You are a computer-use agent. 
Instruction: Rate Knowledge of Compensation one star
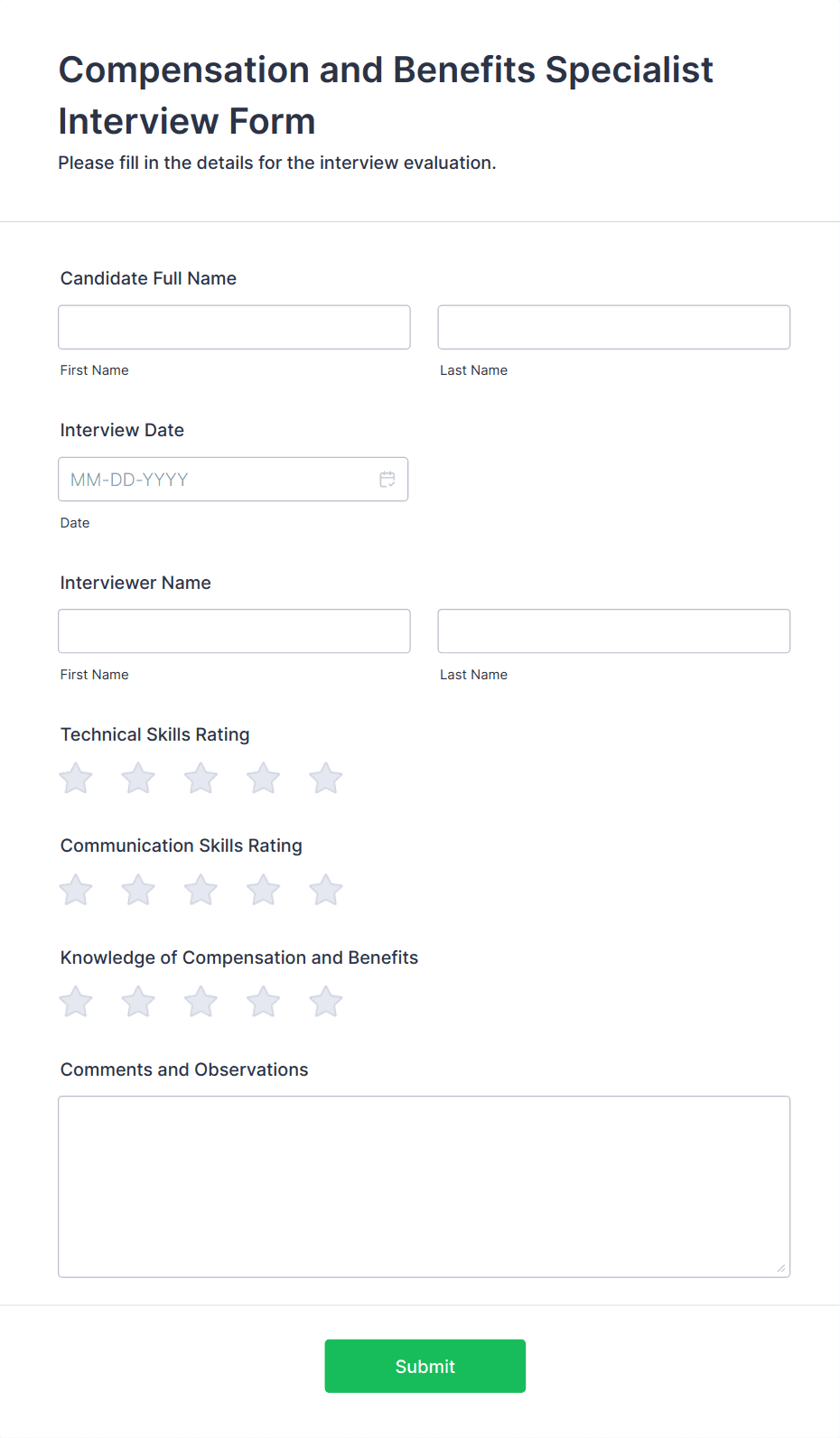click(76, 1002)
